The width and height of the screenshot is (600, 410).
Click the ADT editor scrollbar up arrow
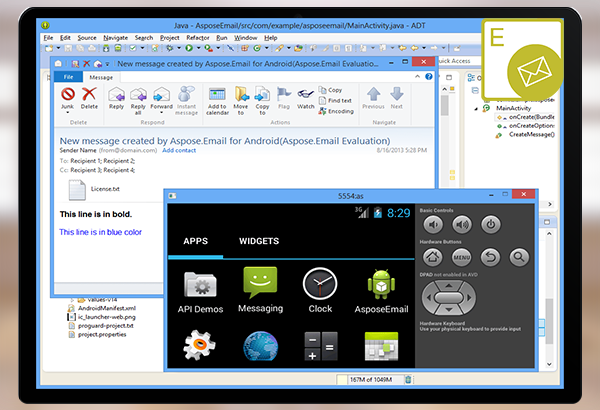click(x=444, y=89)
